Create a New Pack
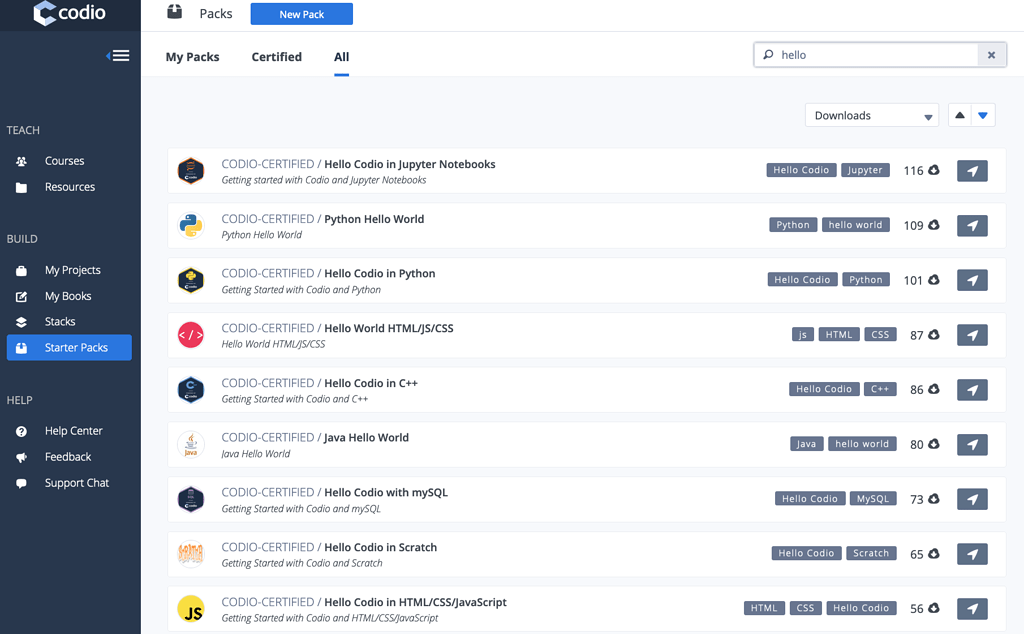Viewport: 1024px width, 634px height. [x=301, y=13]
